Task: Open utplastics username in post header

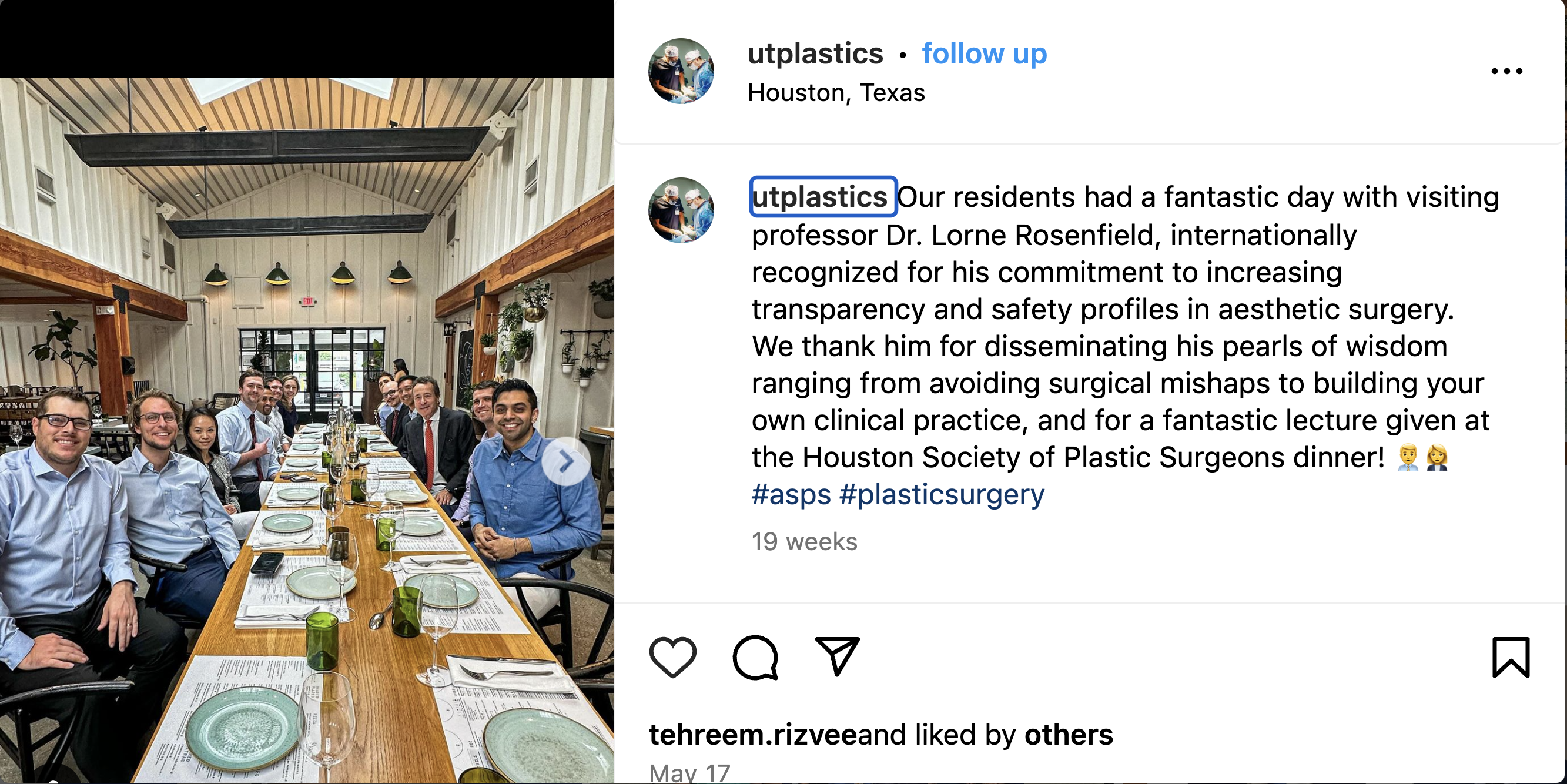Action: (815, 53)
